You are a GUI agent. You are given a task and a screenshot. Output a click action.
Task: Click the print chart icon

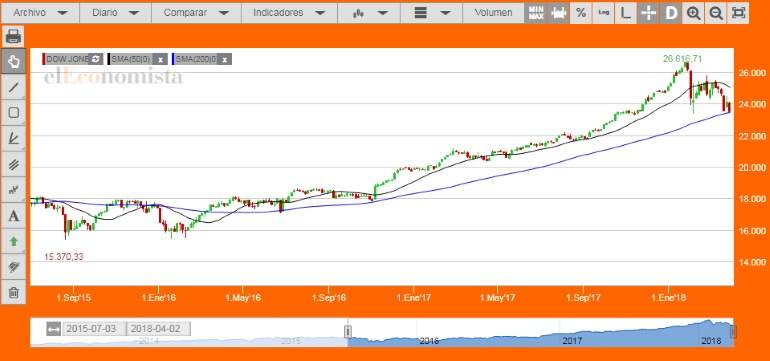(x=14, y=36)
